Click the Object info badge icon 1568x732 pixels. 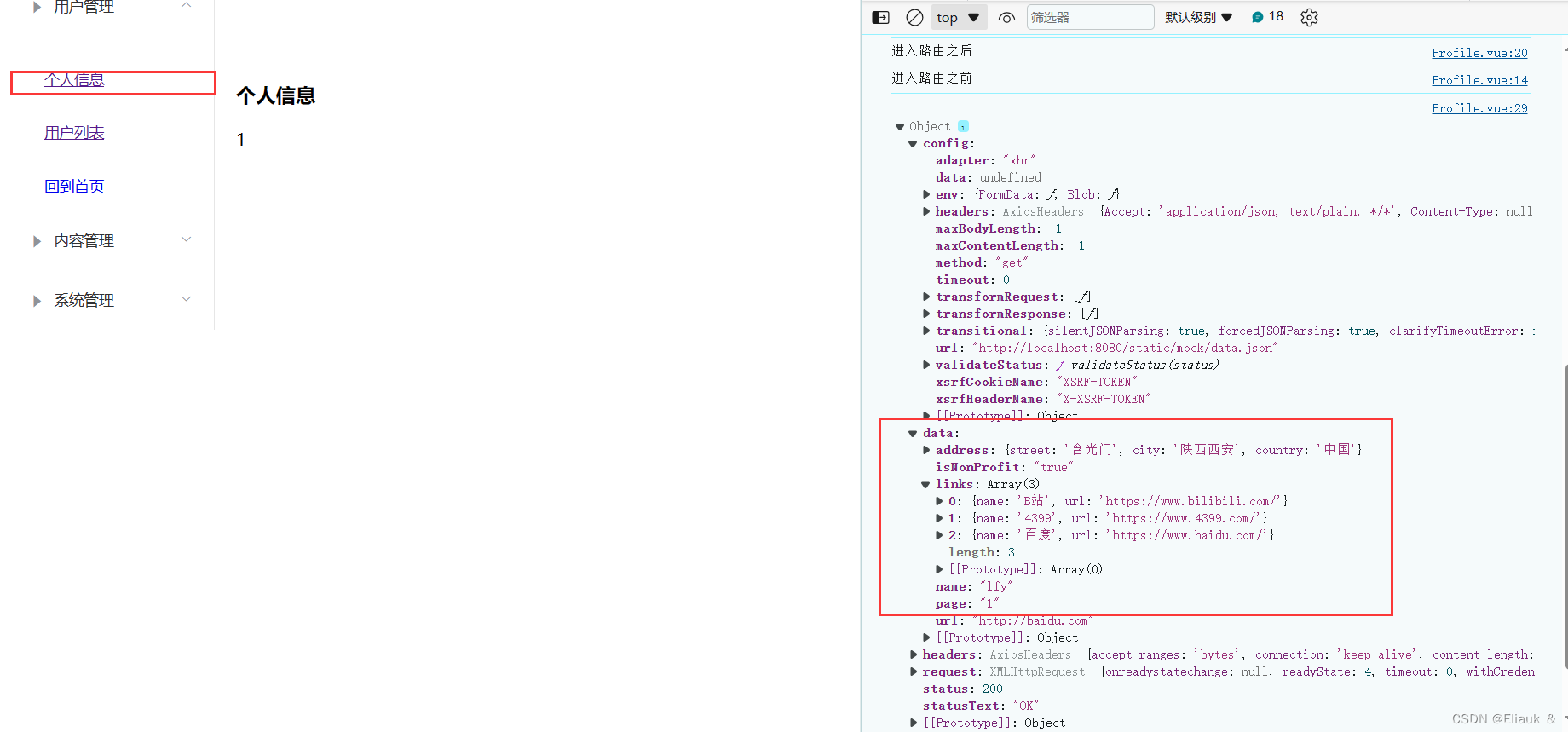coord(963,126)
